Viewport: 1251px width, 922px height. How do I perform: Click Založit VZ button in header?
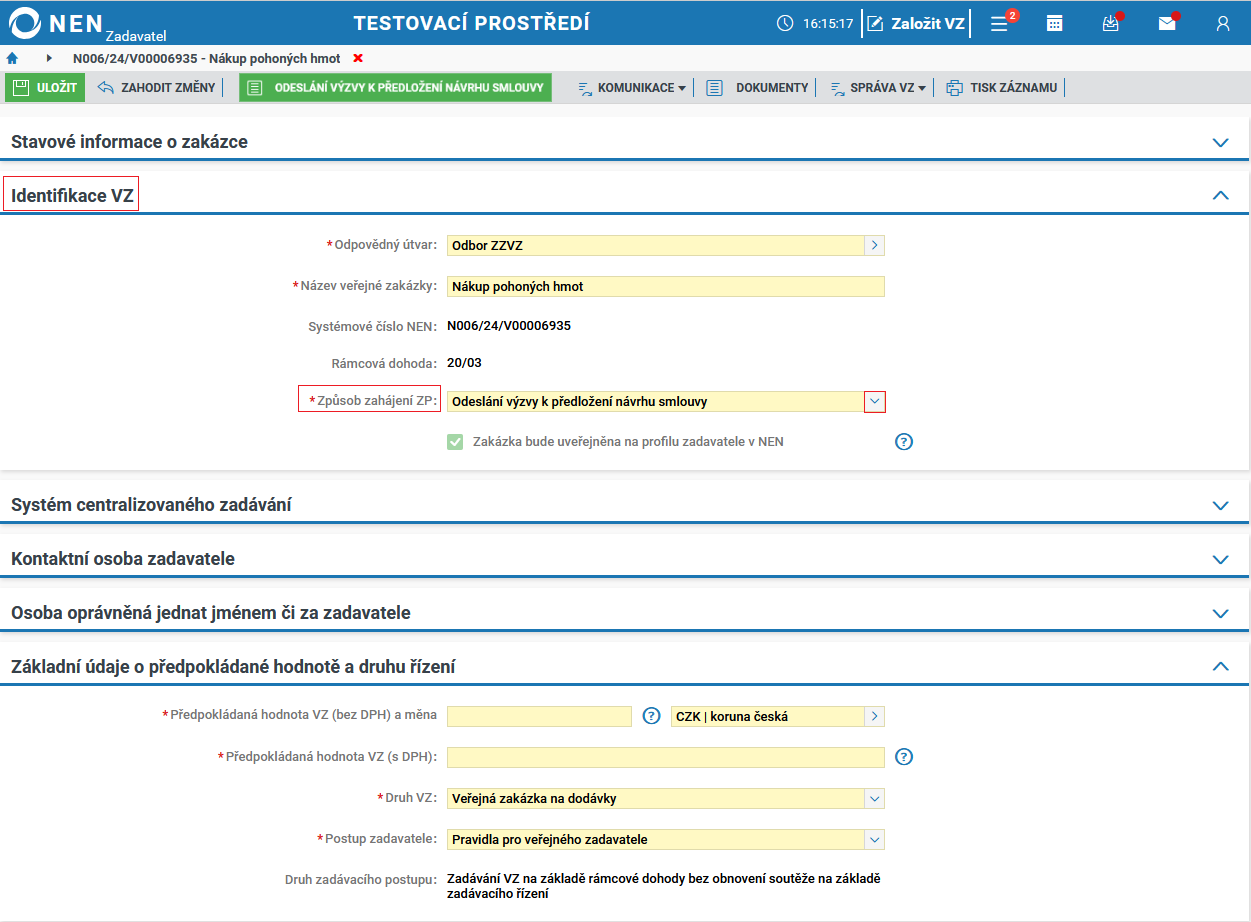pyautogui.click(x=916, y=23)
